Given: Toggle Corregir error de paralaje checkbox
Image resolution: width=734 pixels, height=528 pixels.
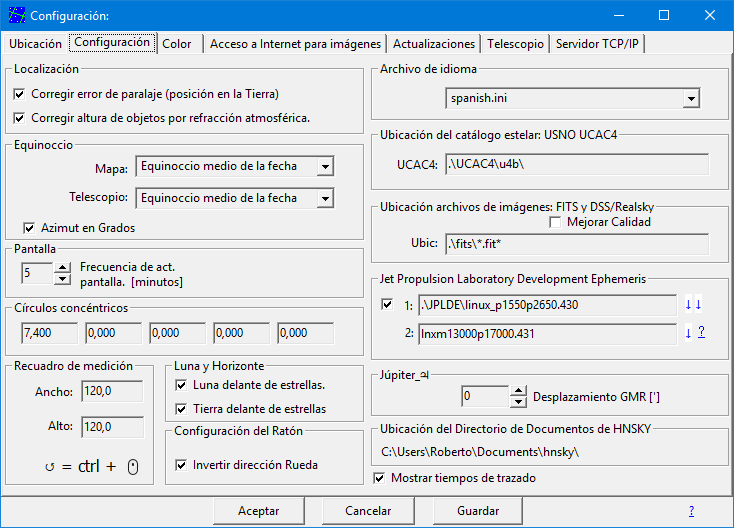Looking at the screenshot, I should pyautogui.click(x=20, y=94).
